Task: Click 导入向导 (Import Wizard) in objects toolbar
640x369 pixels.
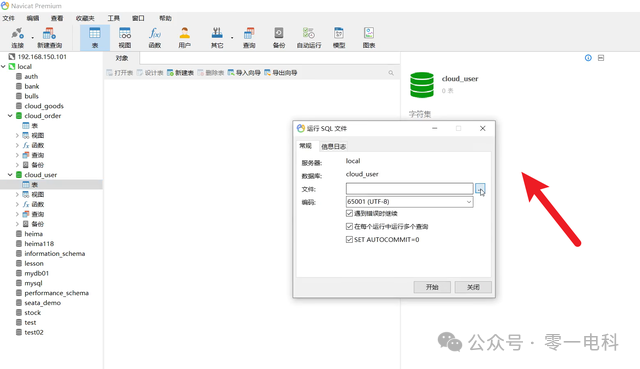Action: pos(244,73)
